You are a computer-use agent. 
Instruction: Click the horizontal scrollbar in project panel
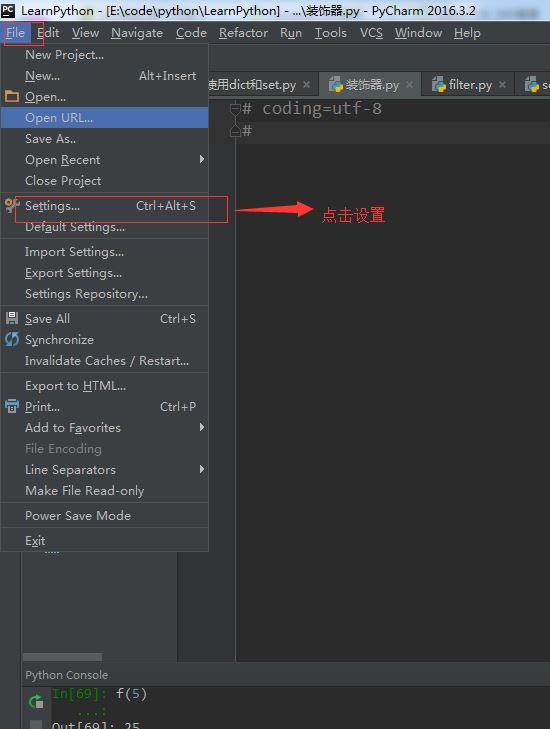(62, 657)
